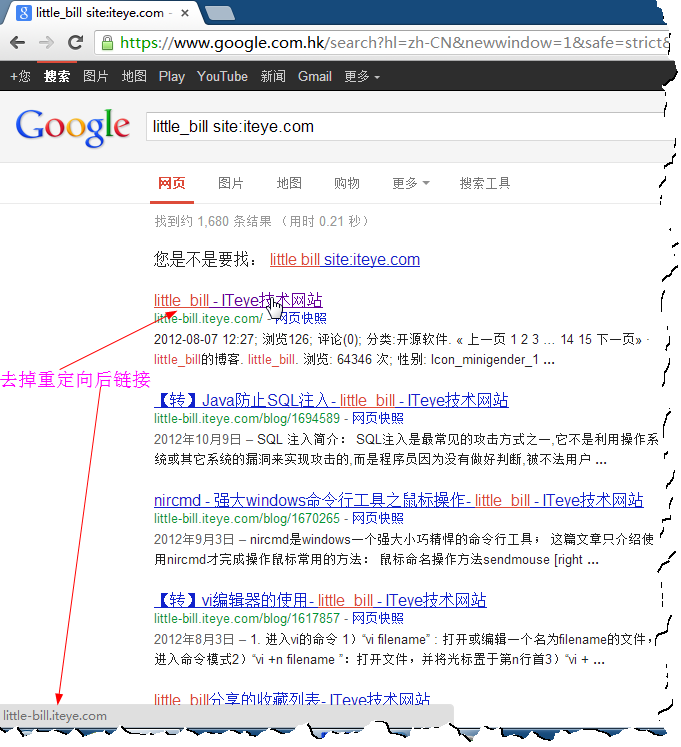This screenshot has height=747, width=681.
Task: Open result nircmd 强大windows命令行工具之鼠标操作
Action: (399, 500)
